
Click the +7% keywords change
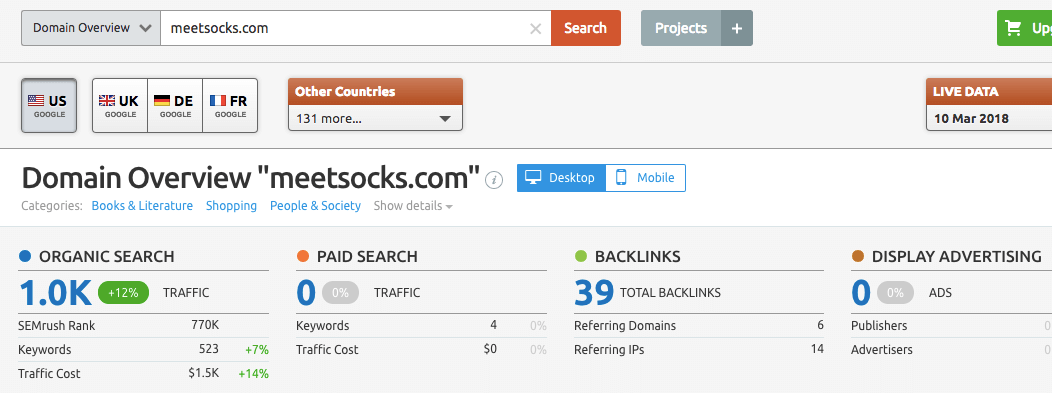tap(258, 350)
